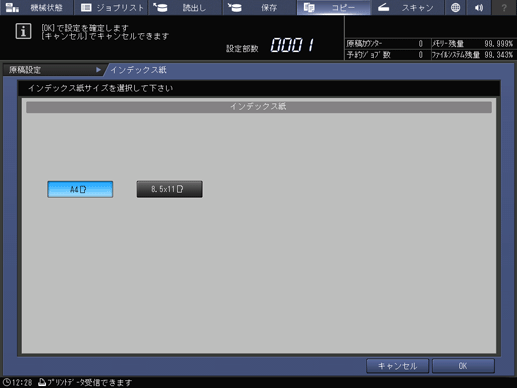Confirm settings with the OK button
517x388 pixels.
click(463, 366)
